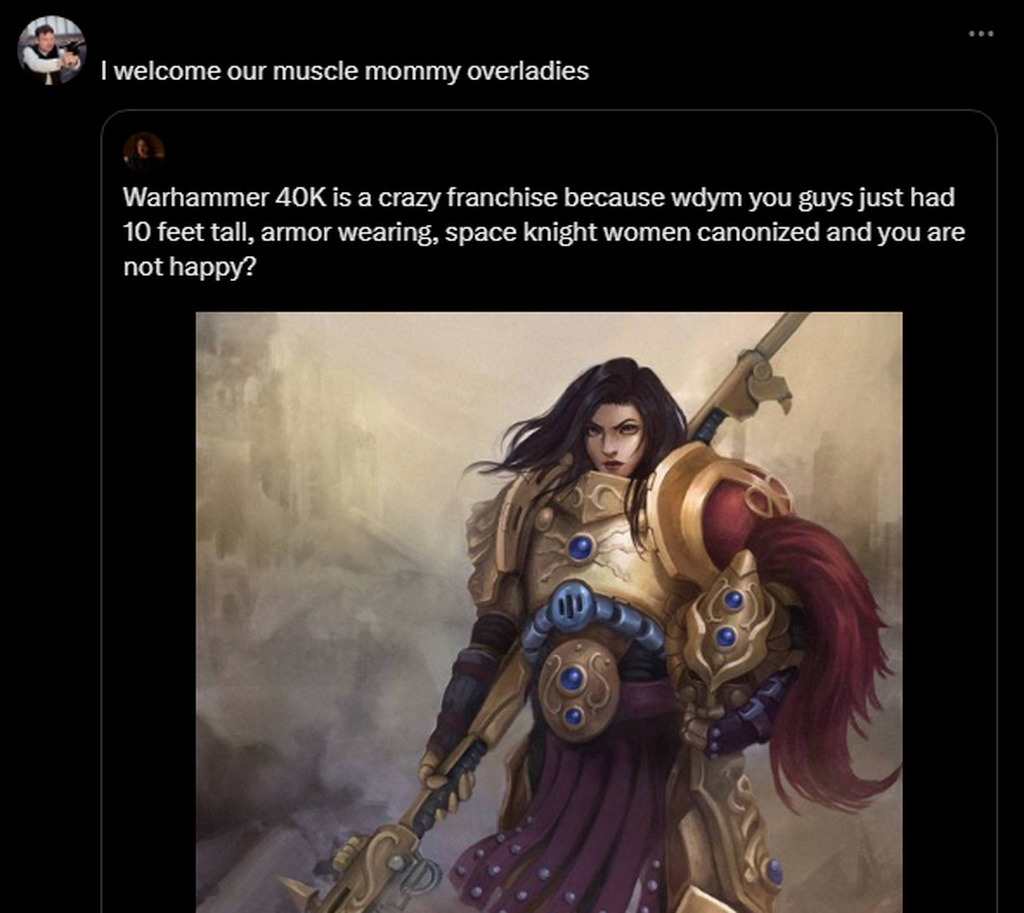1024x913 pixels.
Task: Expand the quoted tweet's armored warrior artwork
Action: [x=549, y=612]
